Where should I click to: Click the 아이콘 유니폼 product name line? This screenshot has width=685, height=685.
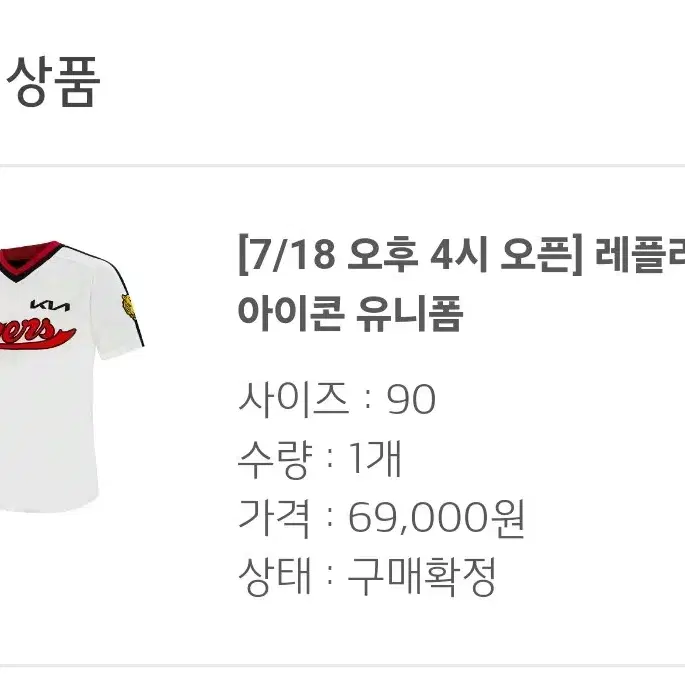click(350, 313)
